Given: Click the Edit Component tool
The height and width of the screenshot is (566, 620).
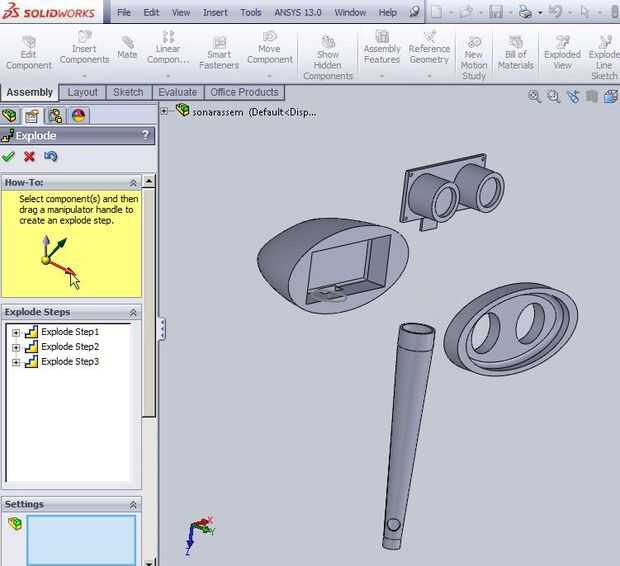Looking at the screenshot, I should coord(28,53).
